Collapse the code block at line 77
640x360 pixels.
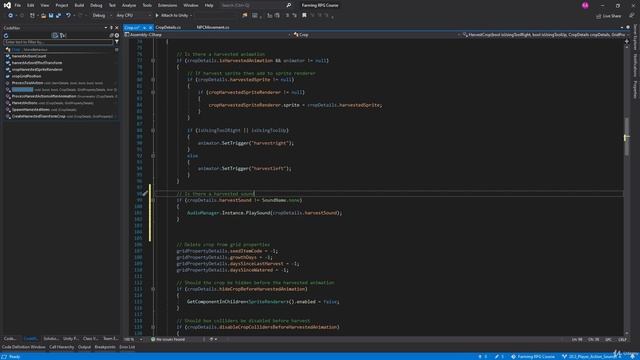coord(153,60)
